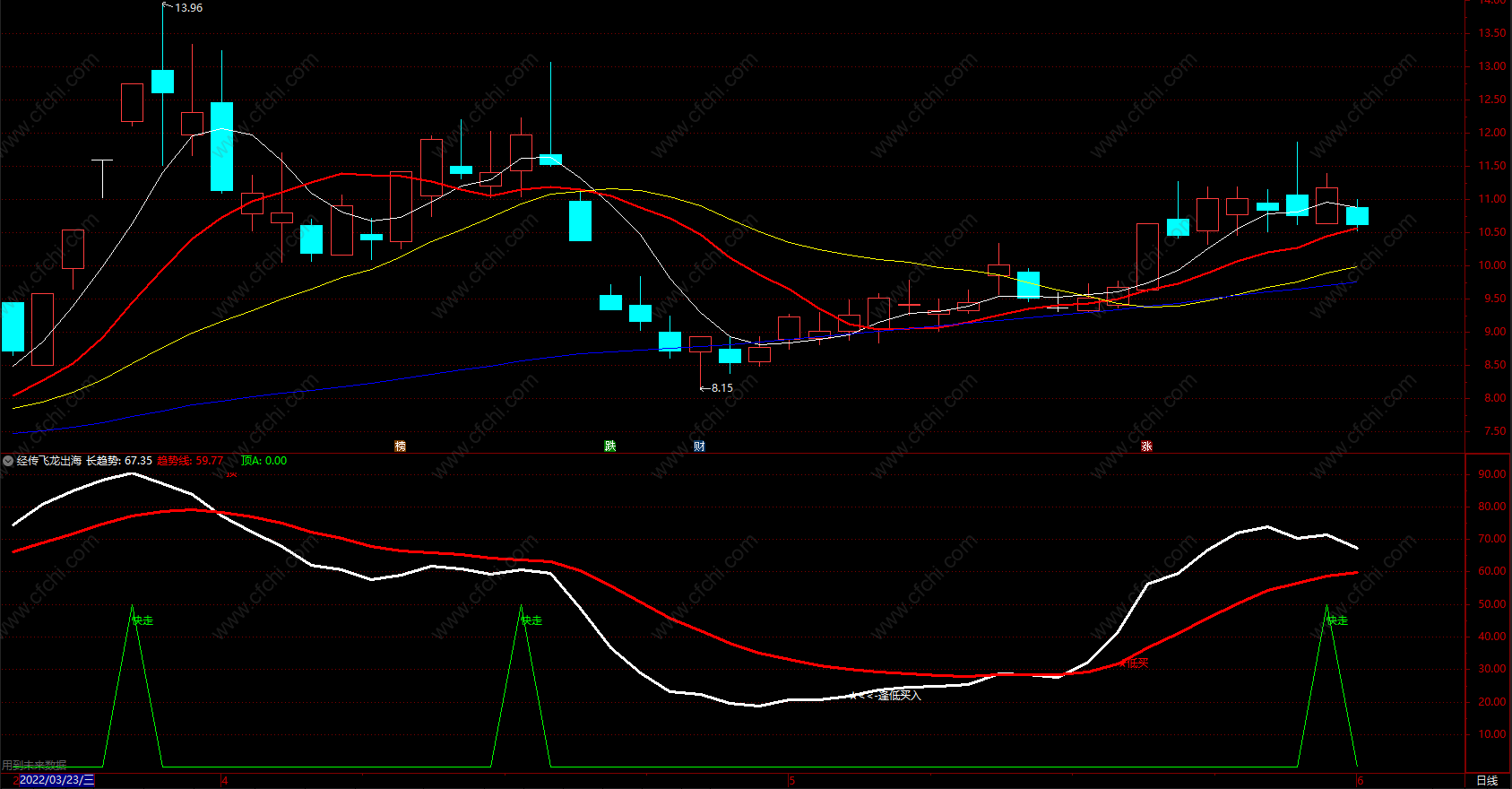Click the 2022/03/23/三 date label
This screenshot has height=789, width=1512.
click(56, 780)
